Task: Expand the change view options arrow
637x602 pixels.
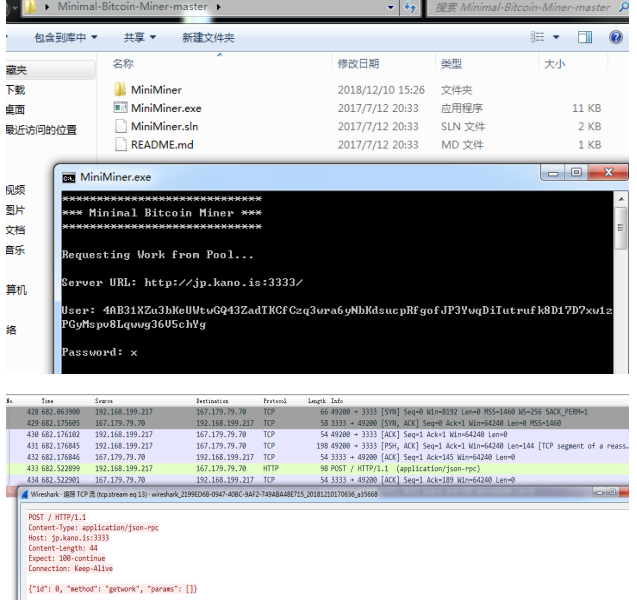Action: tap(557, 38)
